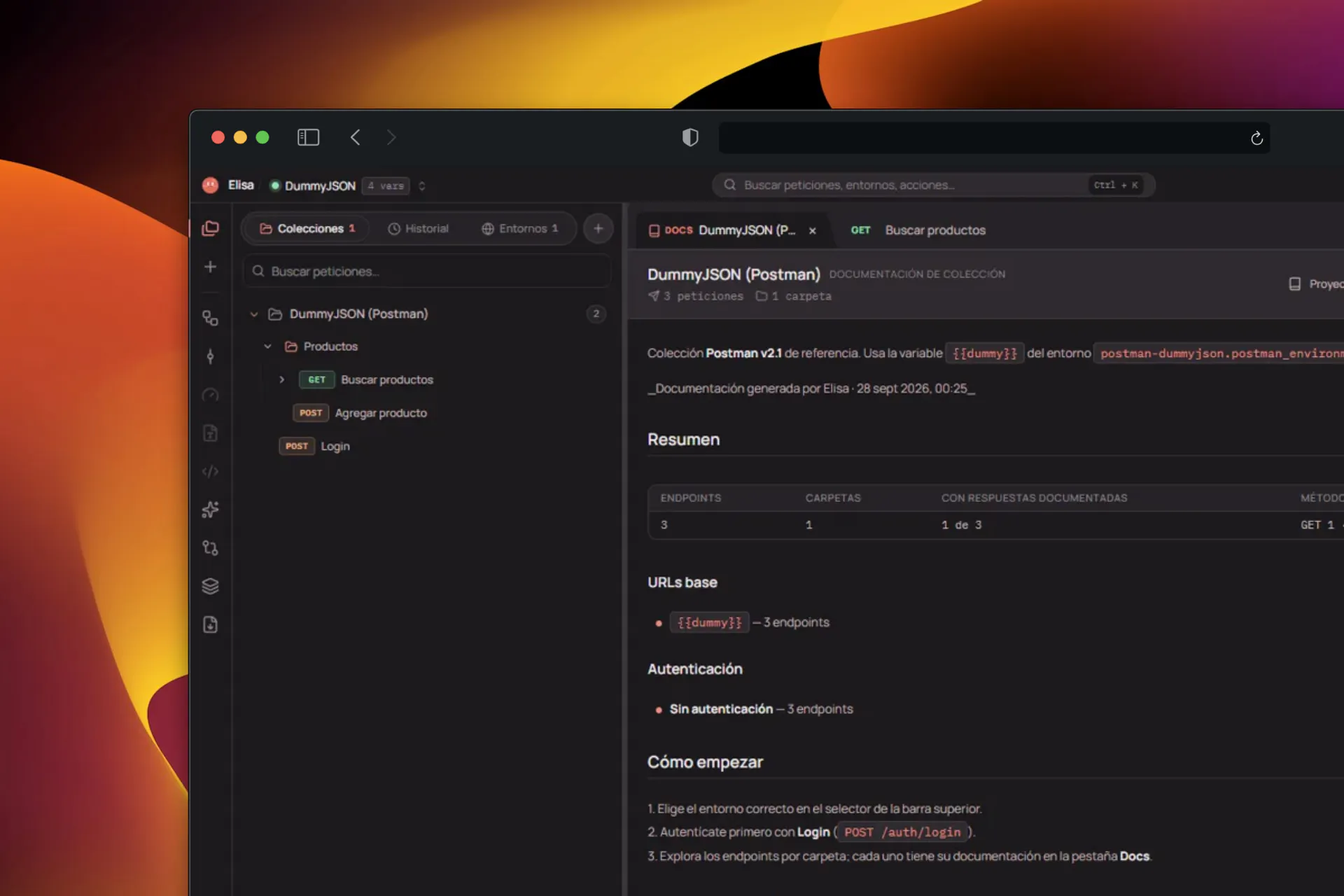The image size is (1344, 896).
Task: Click the browser forward arrow
Action: pos(391,137)
